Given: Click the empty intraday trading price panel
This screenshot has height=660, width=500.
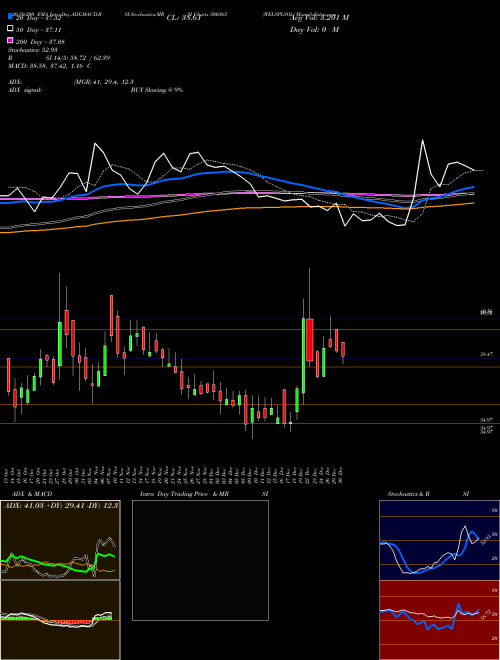Looking at the screenshot, I should [x=200, y=560].
